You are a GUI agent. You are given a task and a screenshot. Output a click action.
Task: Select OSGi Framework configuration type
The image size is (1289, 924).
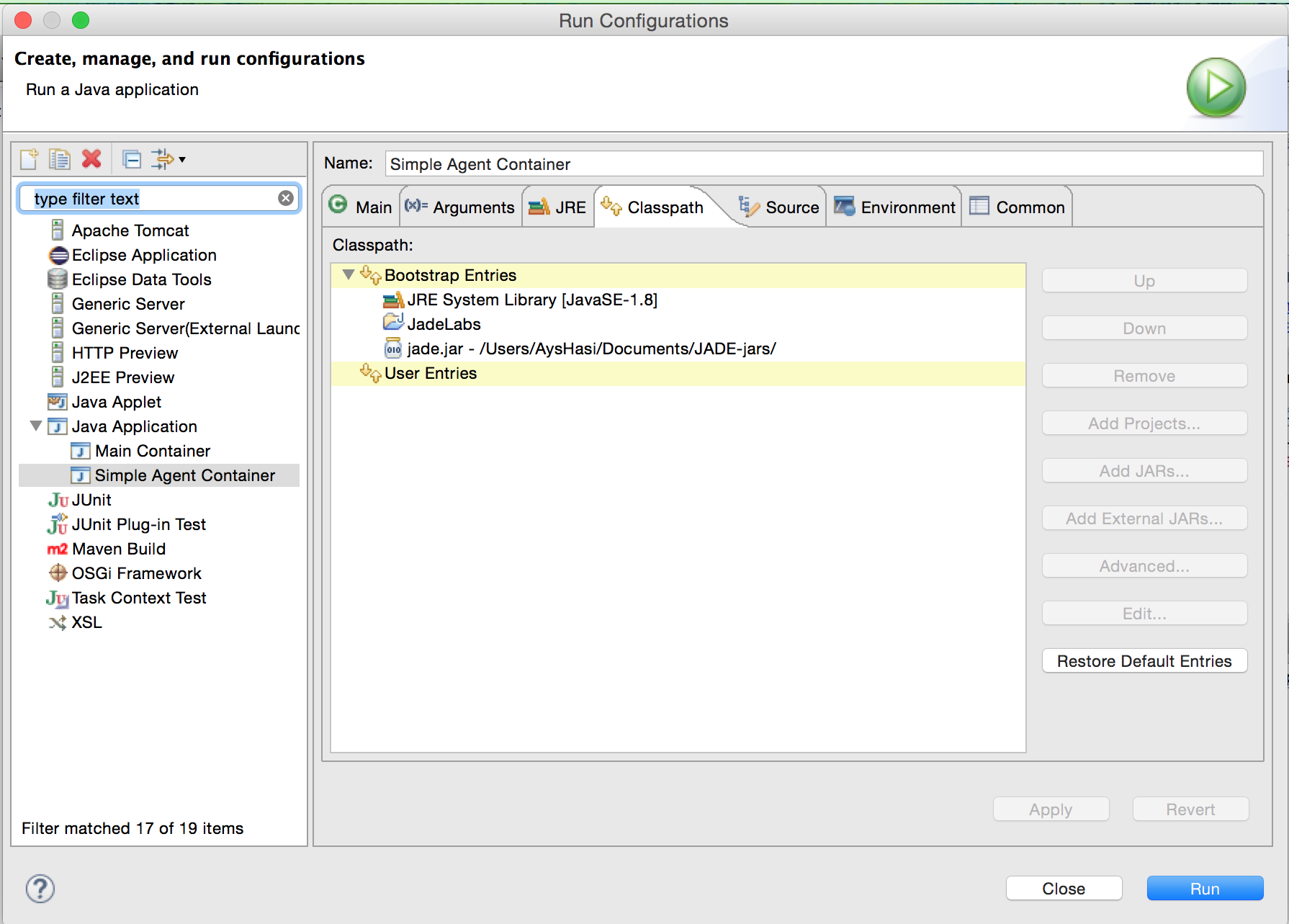(137, 573)
